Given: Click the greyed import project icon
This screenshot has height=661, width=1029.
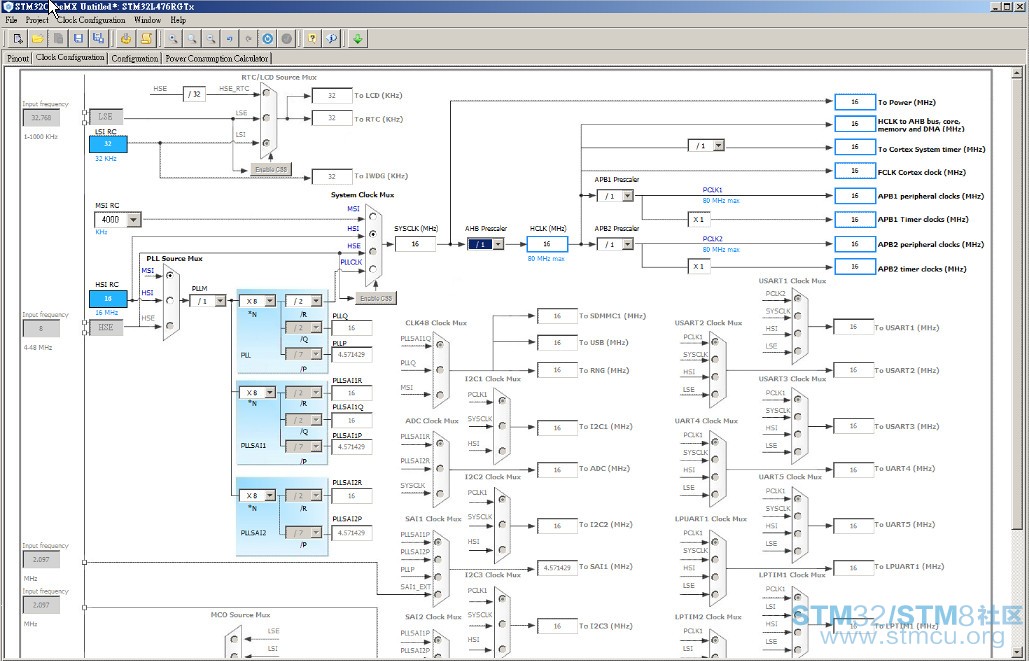Looking at the screenshot, I should [x=58, y=39].
